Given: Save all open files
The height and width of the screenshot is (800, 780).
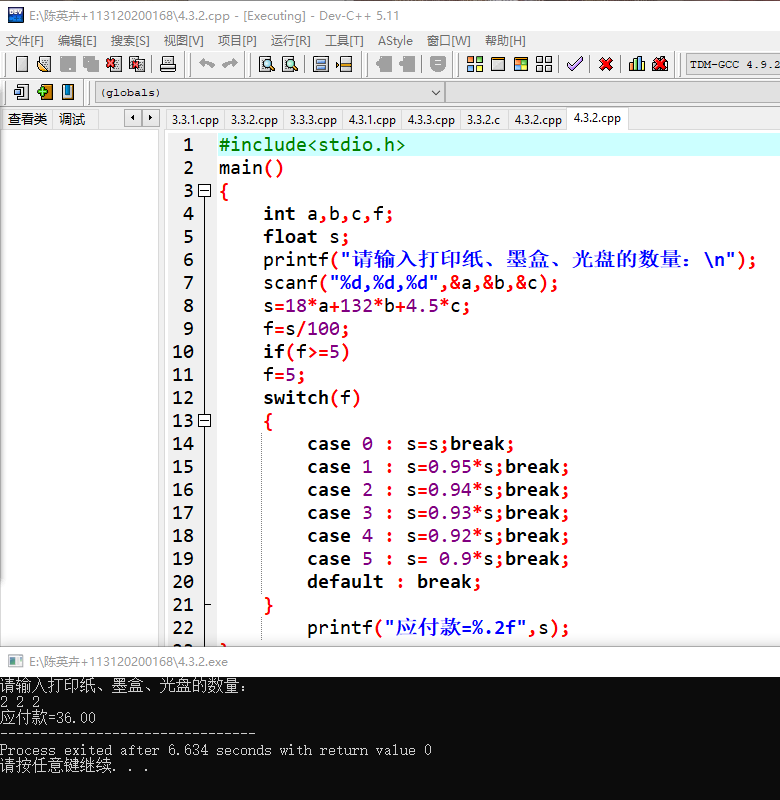Looking at the screenshot, I should [91, 64].
